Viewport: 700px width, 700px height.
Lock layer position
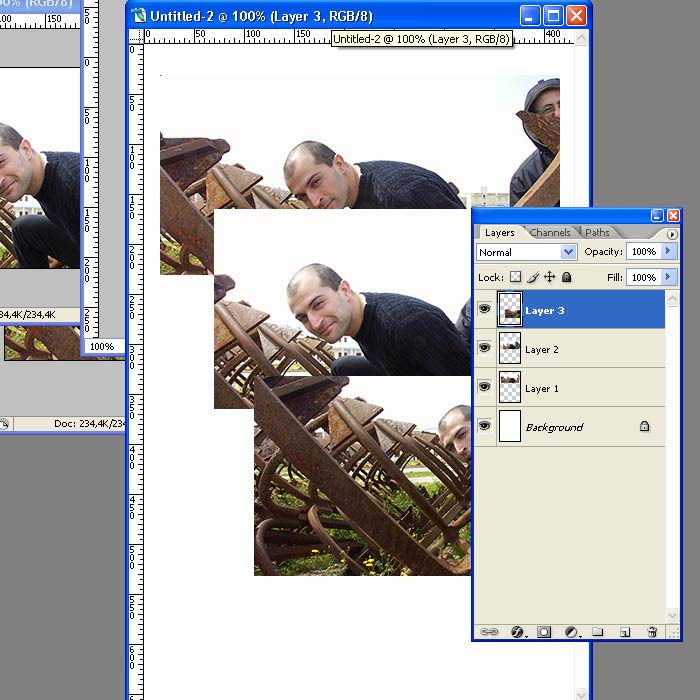(x=550, y=277)
